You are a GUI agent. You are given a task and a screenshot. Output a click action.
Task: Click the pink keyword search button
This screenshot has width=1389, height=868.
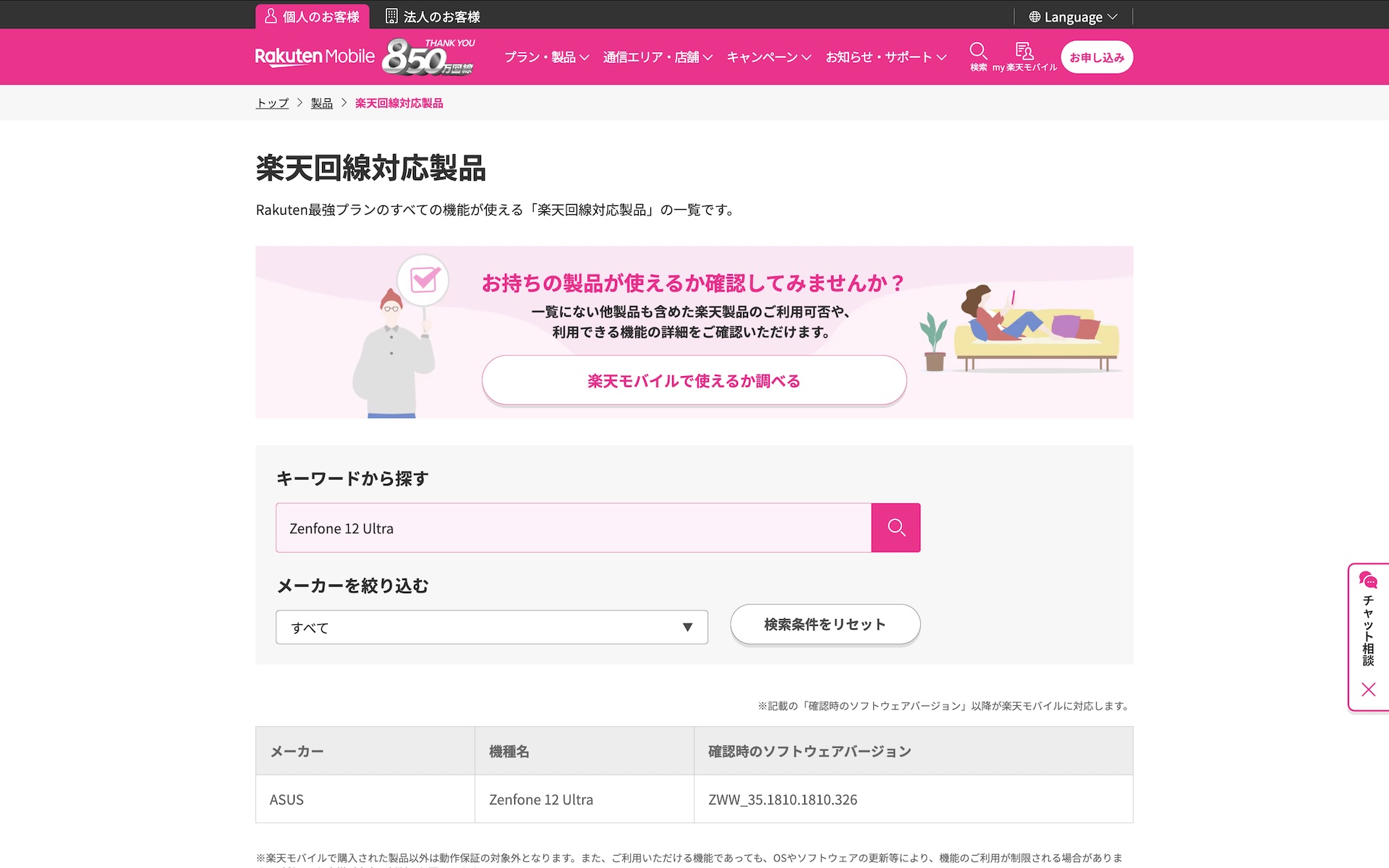(896, 528)
